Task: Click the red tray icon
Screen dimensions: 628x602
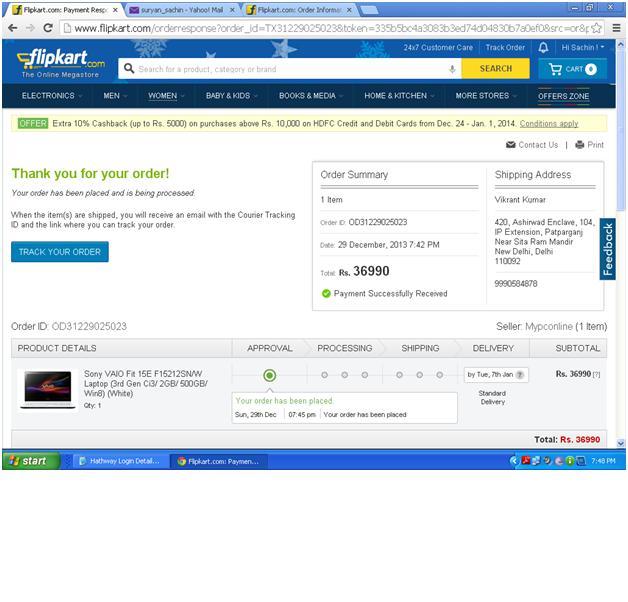Action: [526, 461]
